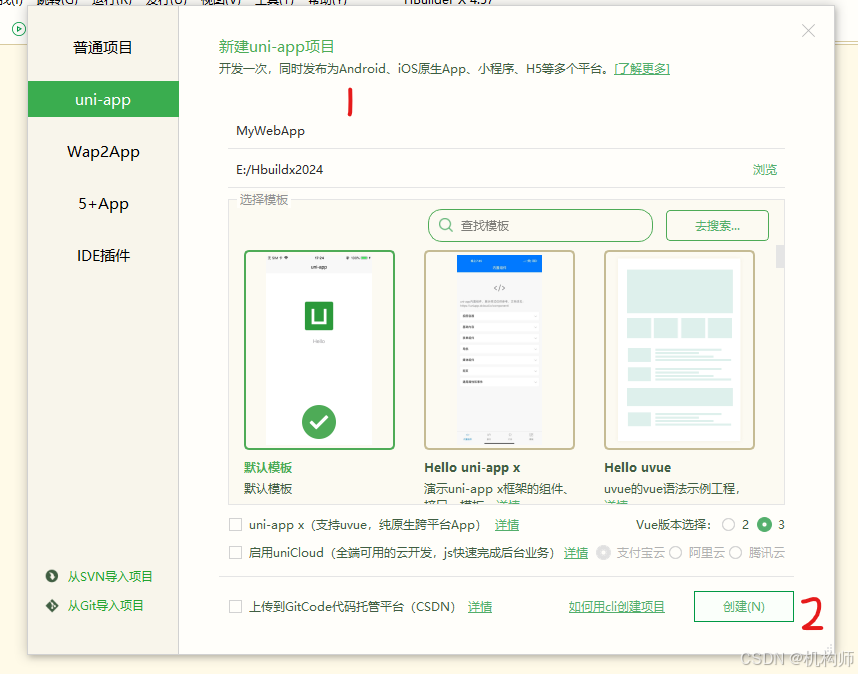Select the 支付宝云 radio button

(x=604, y=553)
